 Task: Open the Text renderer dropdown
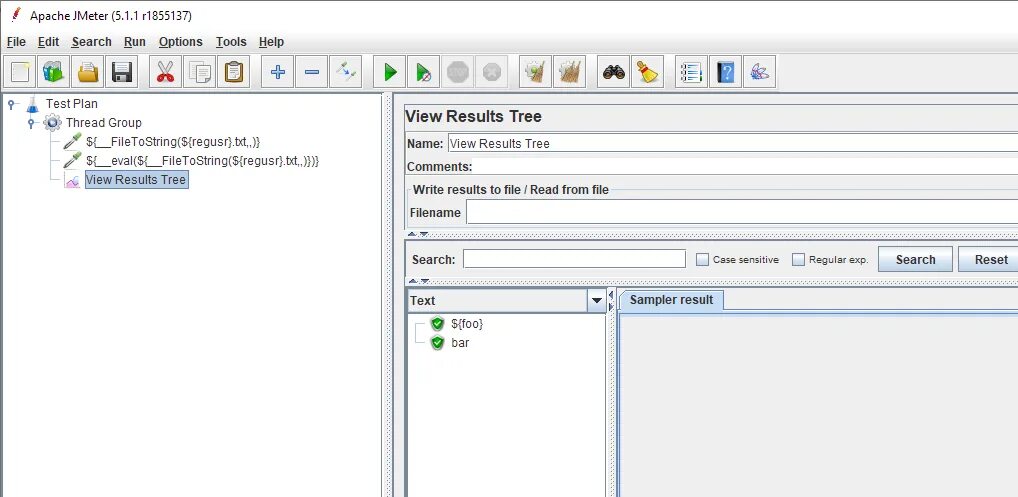[x=596, y=300]
